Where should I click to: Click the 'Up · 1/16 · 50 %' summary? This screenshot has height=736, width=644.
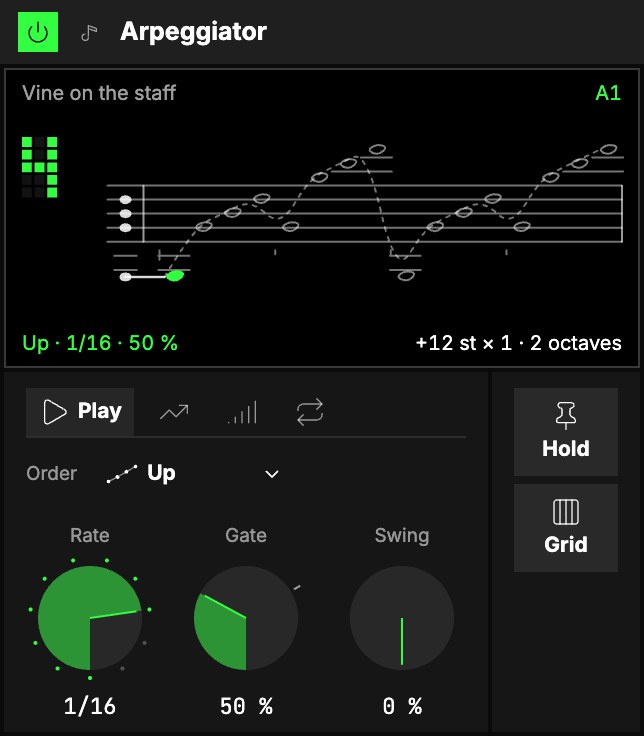pos(100,343)
